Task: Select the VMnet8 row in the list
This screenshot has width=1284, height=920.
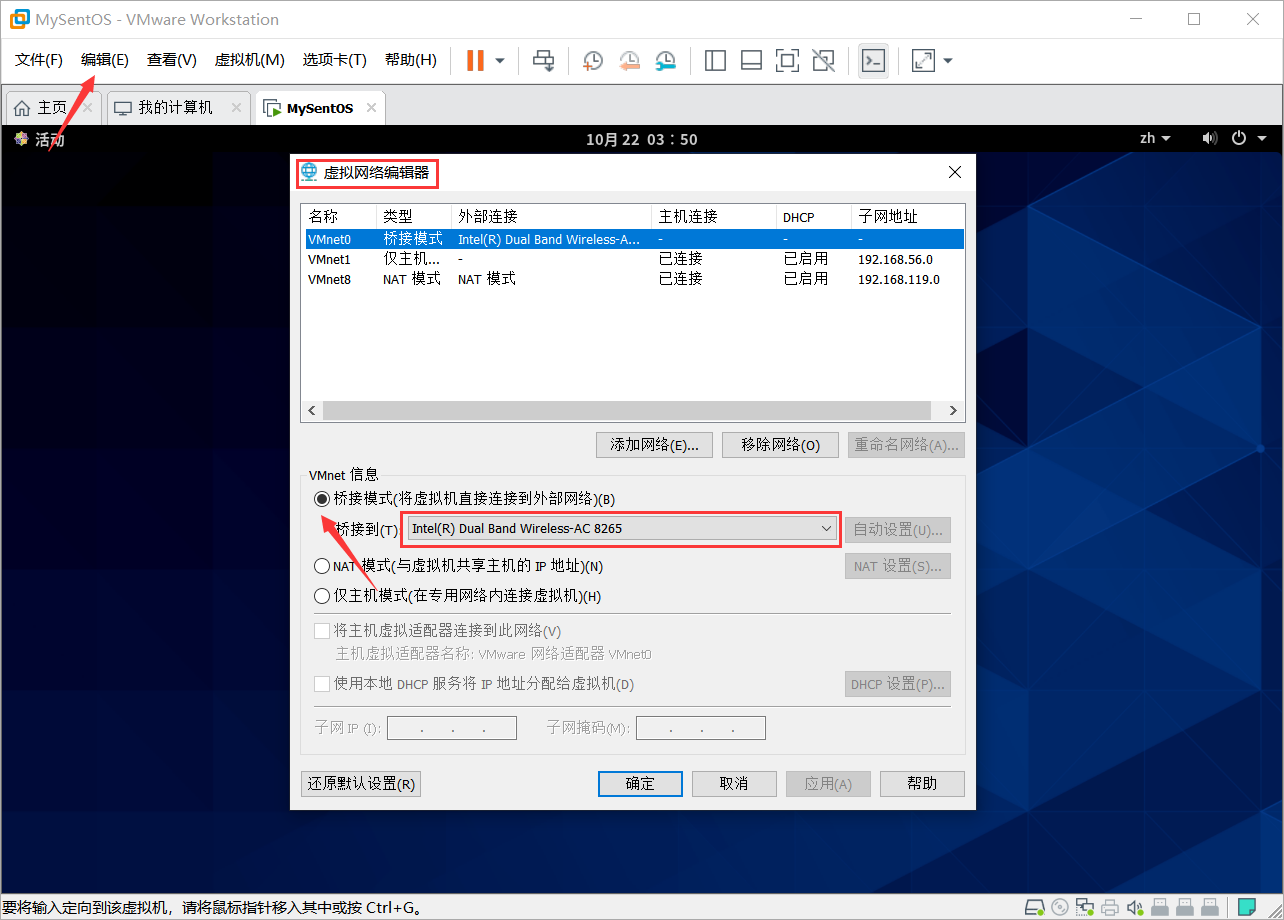Action: click(x=634, y=279)
